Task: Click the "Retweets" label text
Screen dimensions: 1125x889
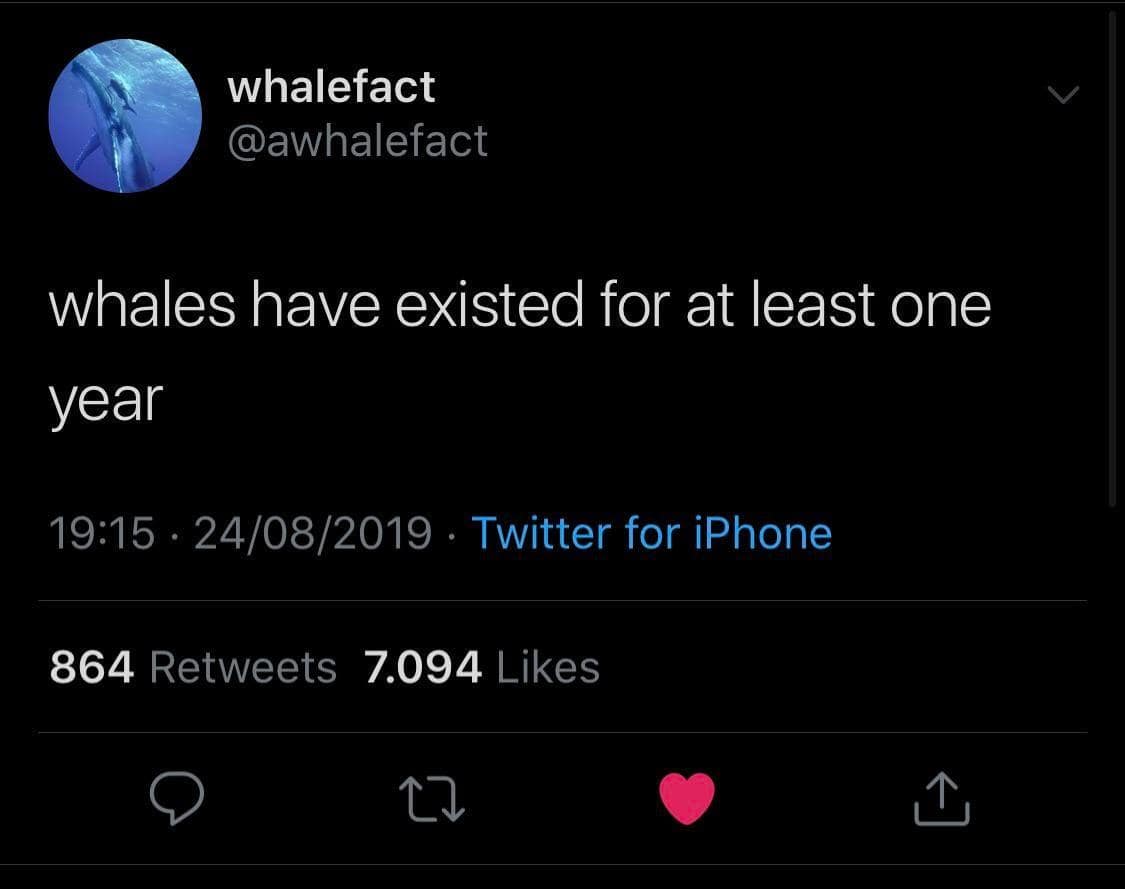Action: coord(243,667)
